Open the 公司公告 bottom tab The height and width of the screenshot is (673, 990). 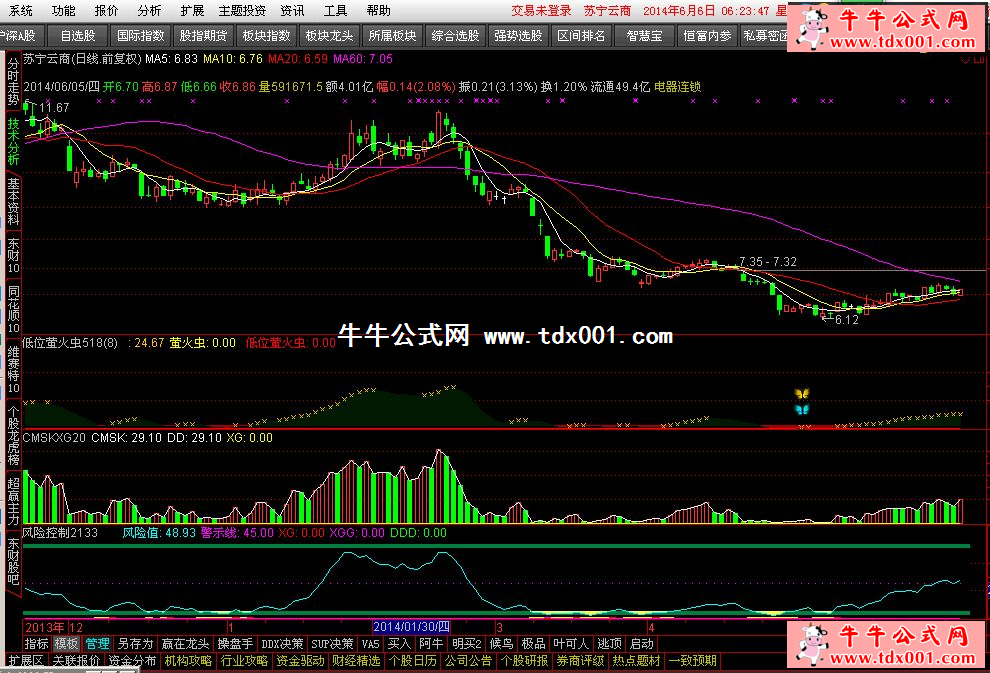(x=468, y=660)
